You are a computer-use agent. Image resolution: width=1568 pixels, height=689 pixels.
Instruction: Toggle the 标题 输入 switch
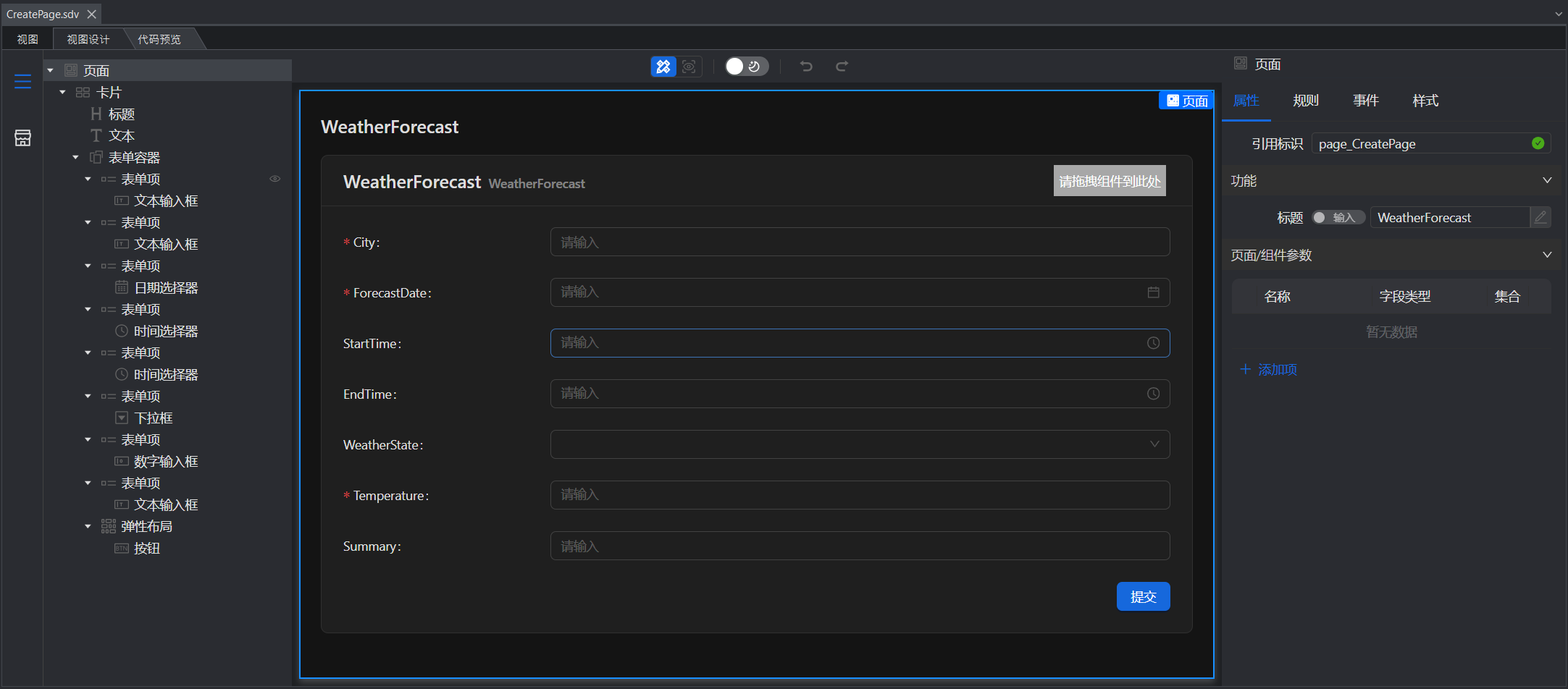coord(1338,217)
